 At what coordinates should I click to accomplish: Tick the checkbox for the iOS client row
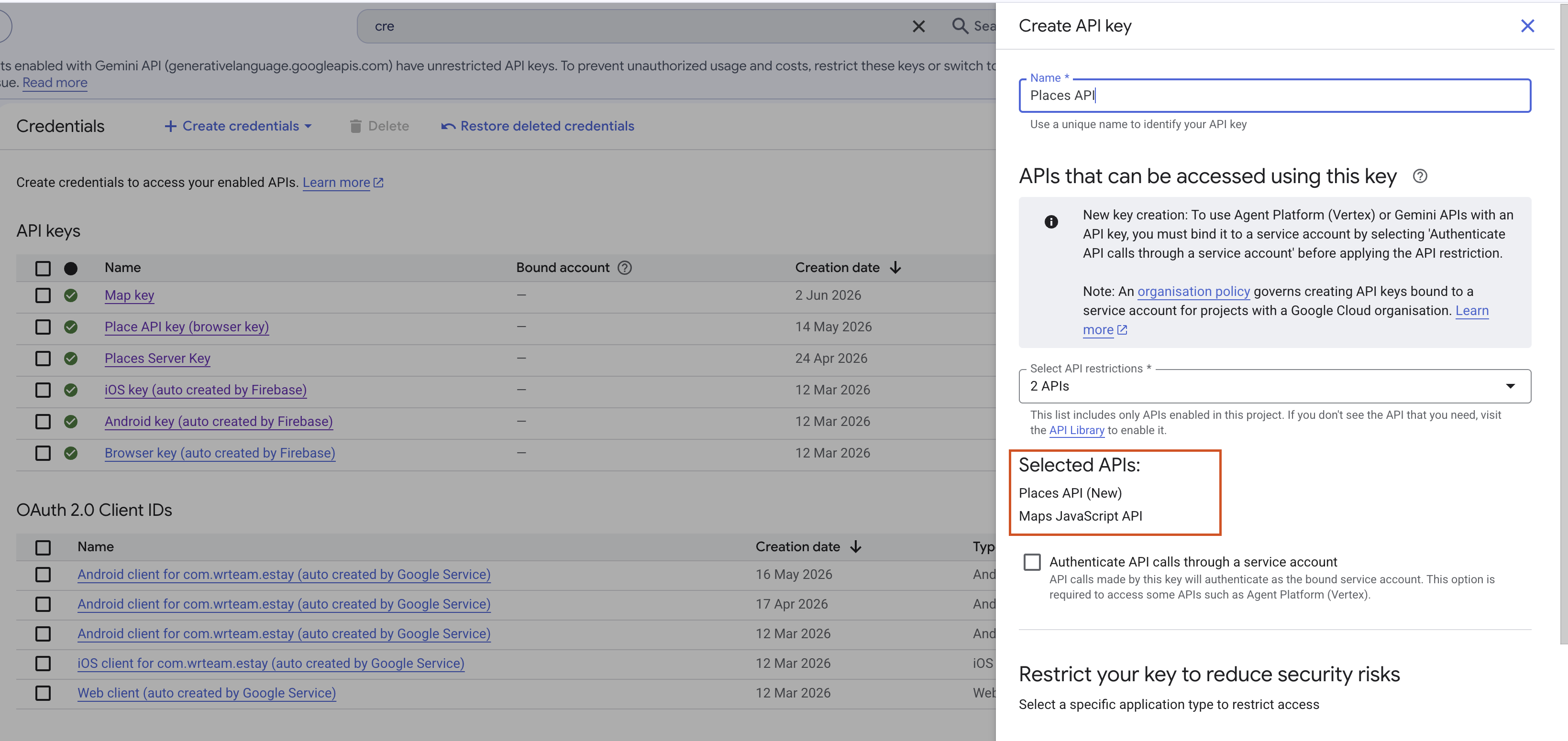pyautogui.click(x=43, y=663)
